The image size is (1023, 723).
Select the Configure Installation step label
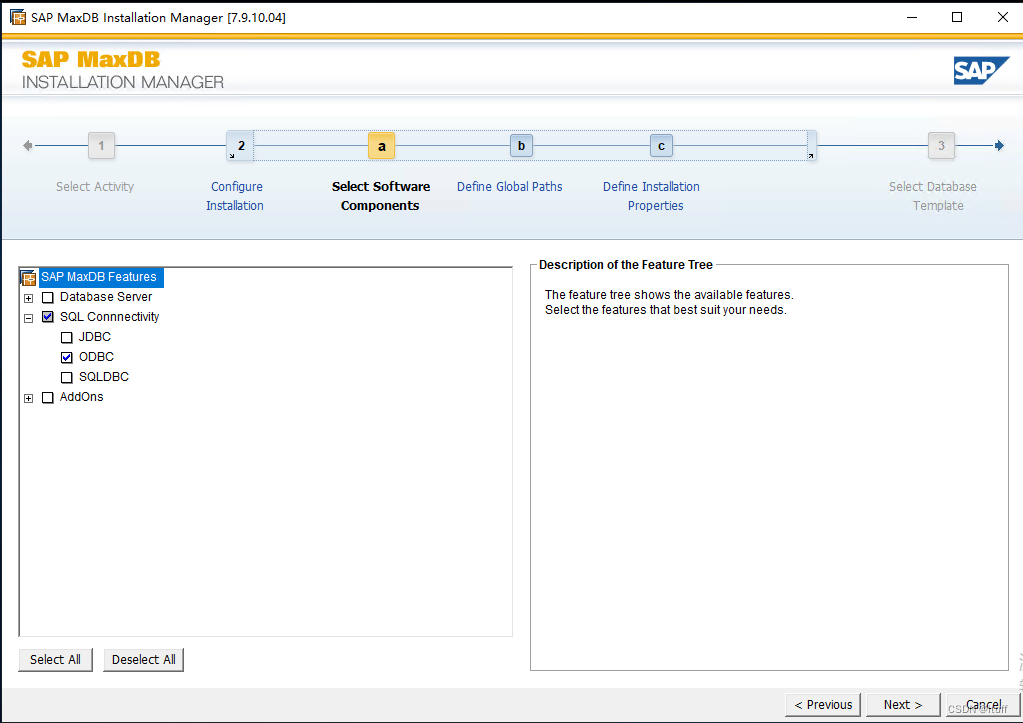pos(236,196)
